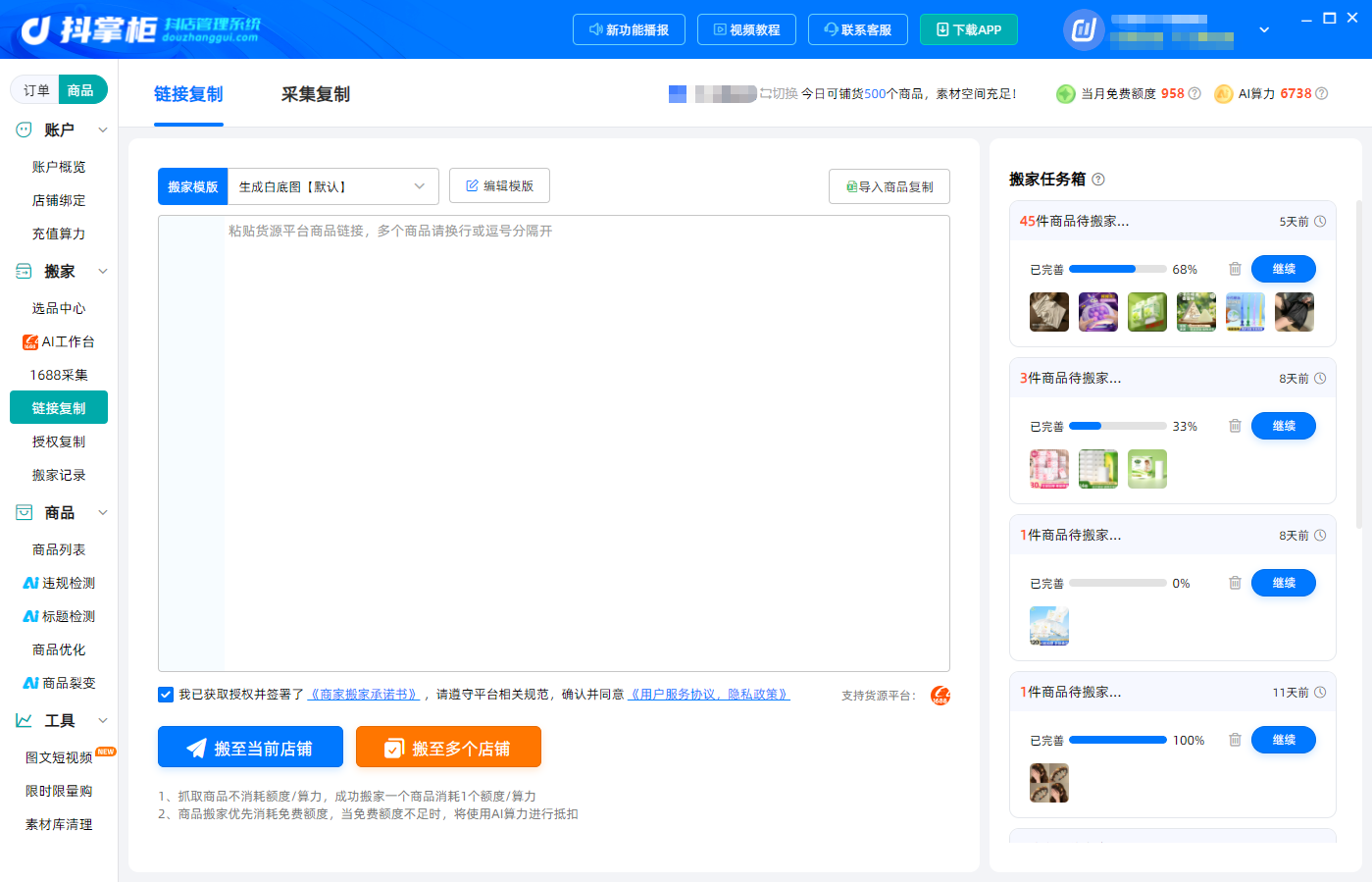This screenshot has height=882, width=1372.
Task: Expand the account dropdown arrow in header
Action: (1264, 29)
